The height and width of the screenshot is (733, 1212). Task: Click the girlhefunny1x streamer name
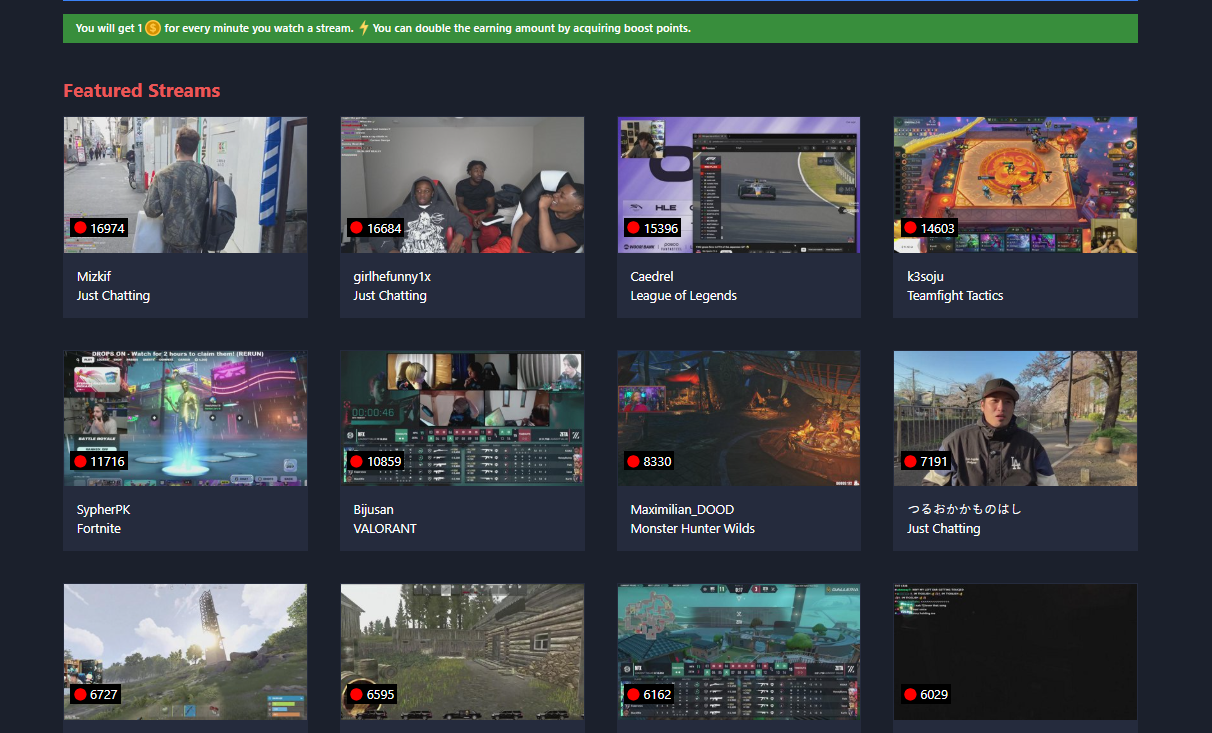392,276
